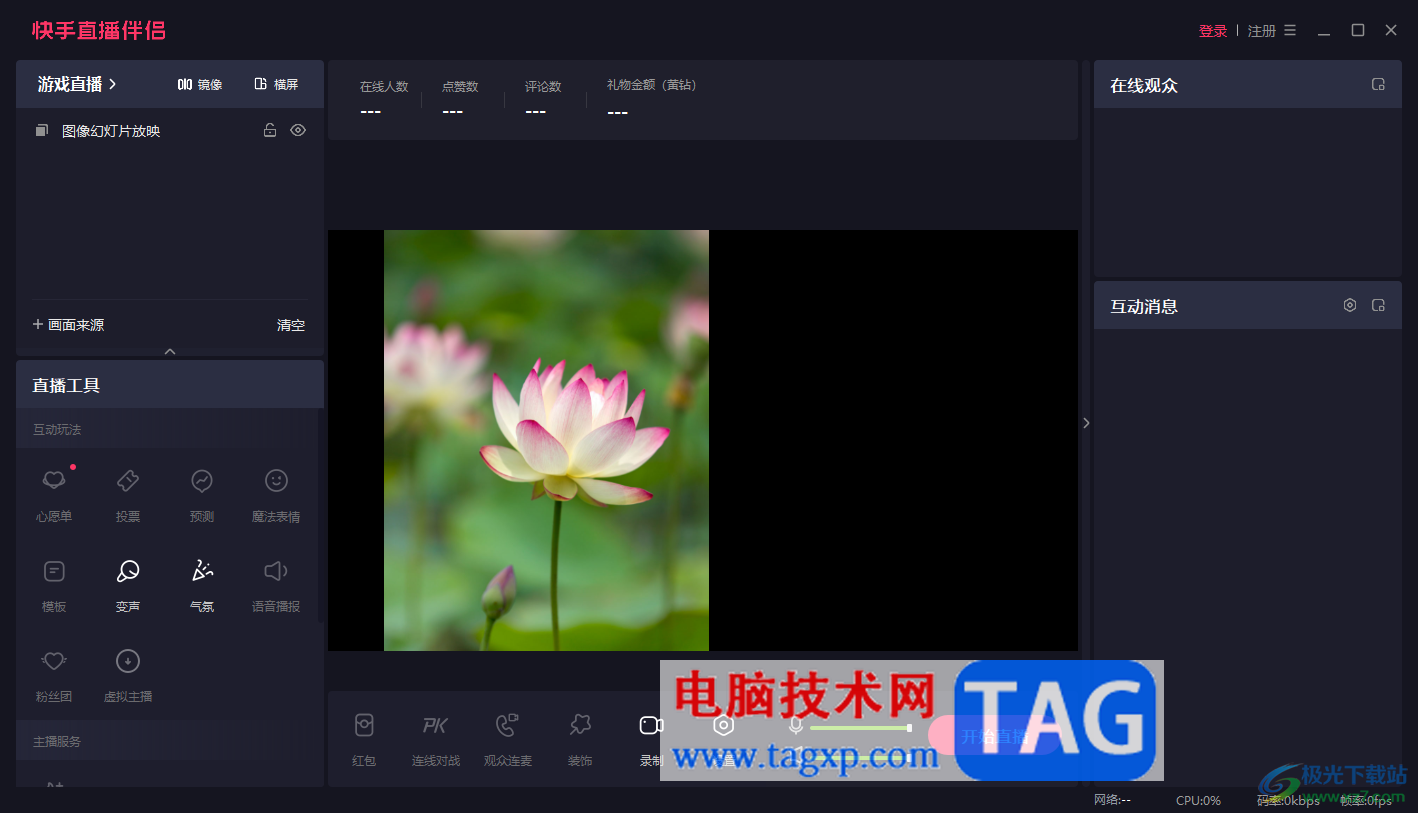Click 注册 to register
The height and width of the screenshot is (813, 1418).
click(x=1262, y=31)
